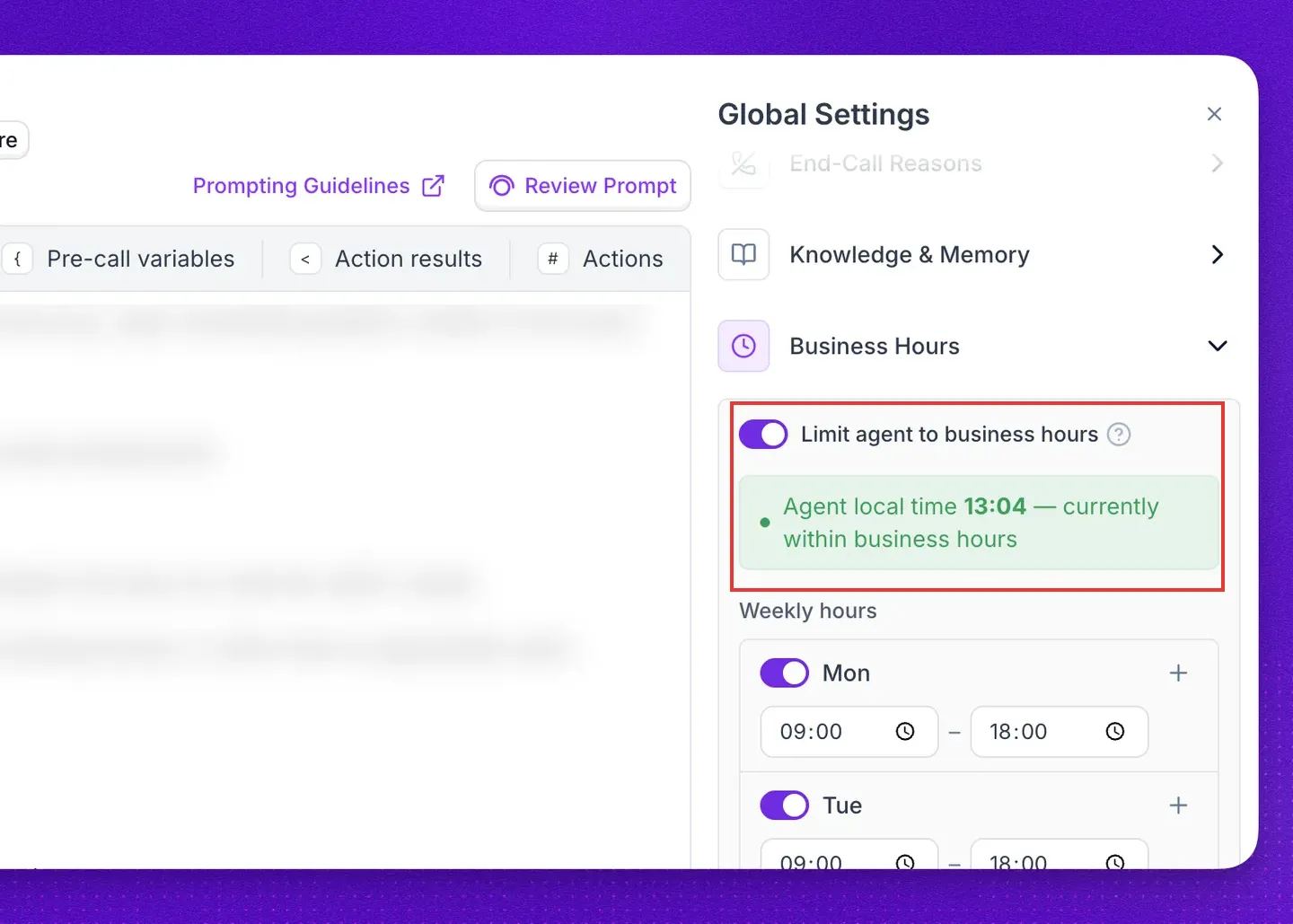Screen dimensions: 1293x924
Task: Expand the End-Call Reasons chevron
Action: click(1217, 163)
